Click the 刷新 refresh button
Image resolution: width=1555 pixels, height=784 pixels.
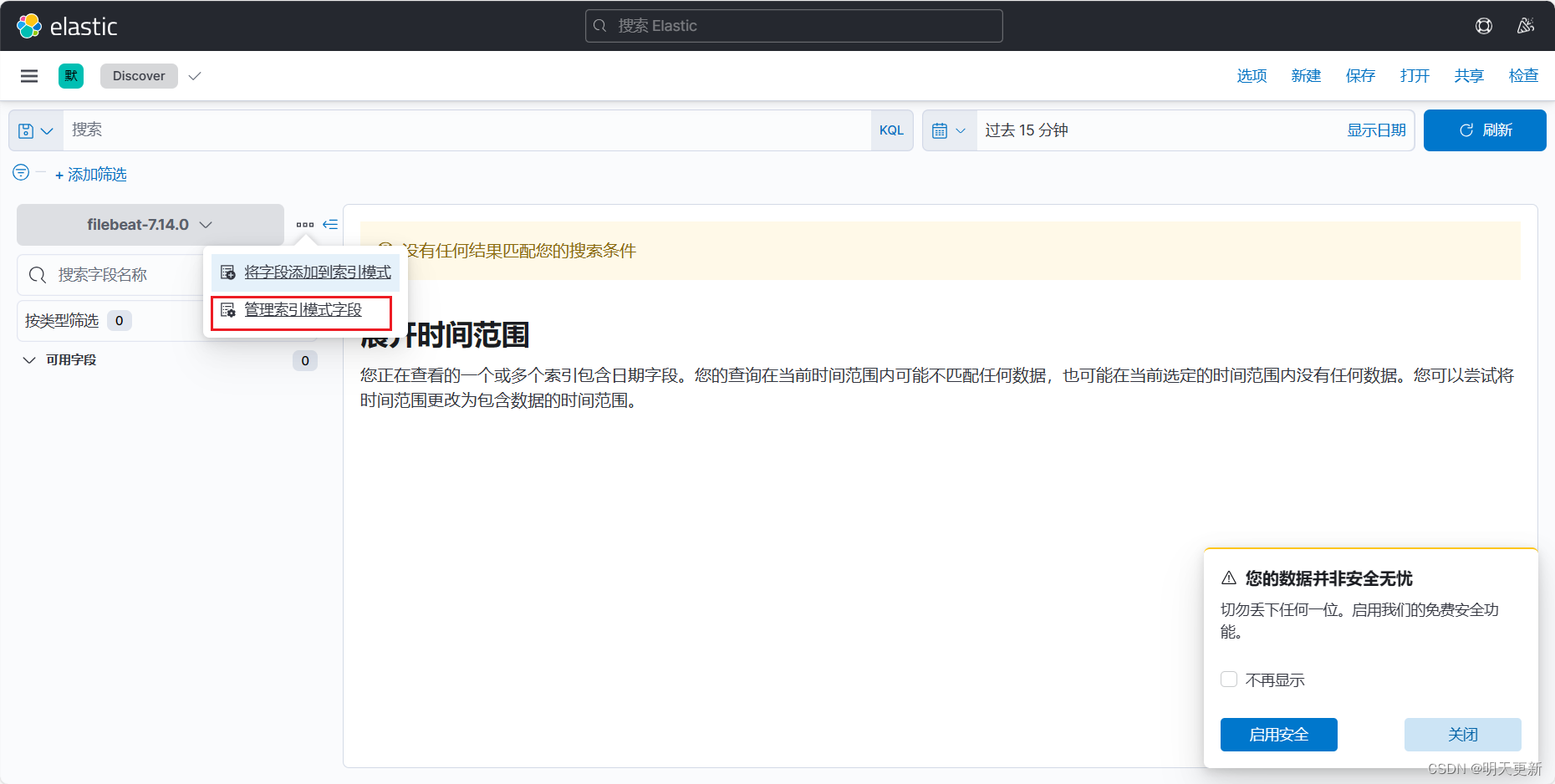pos(1485,130)
